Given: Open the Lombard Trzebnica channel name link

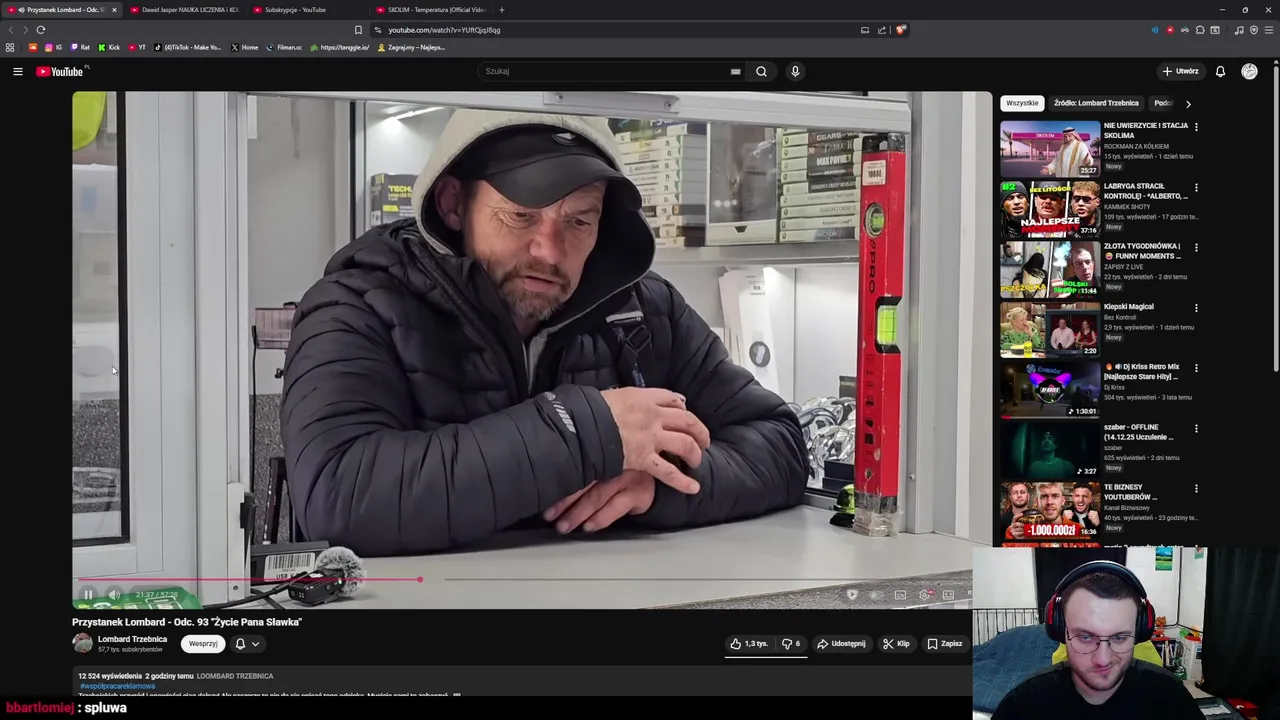Looking at the screenshot, I should coord(132,639).
